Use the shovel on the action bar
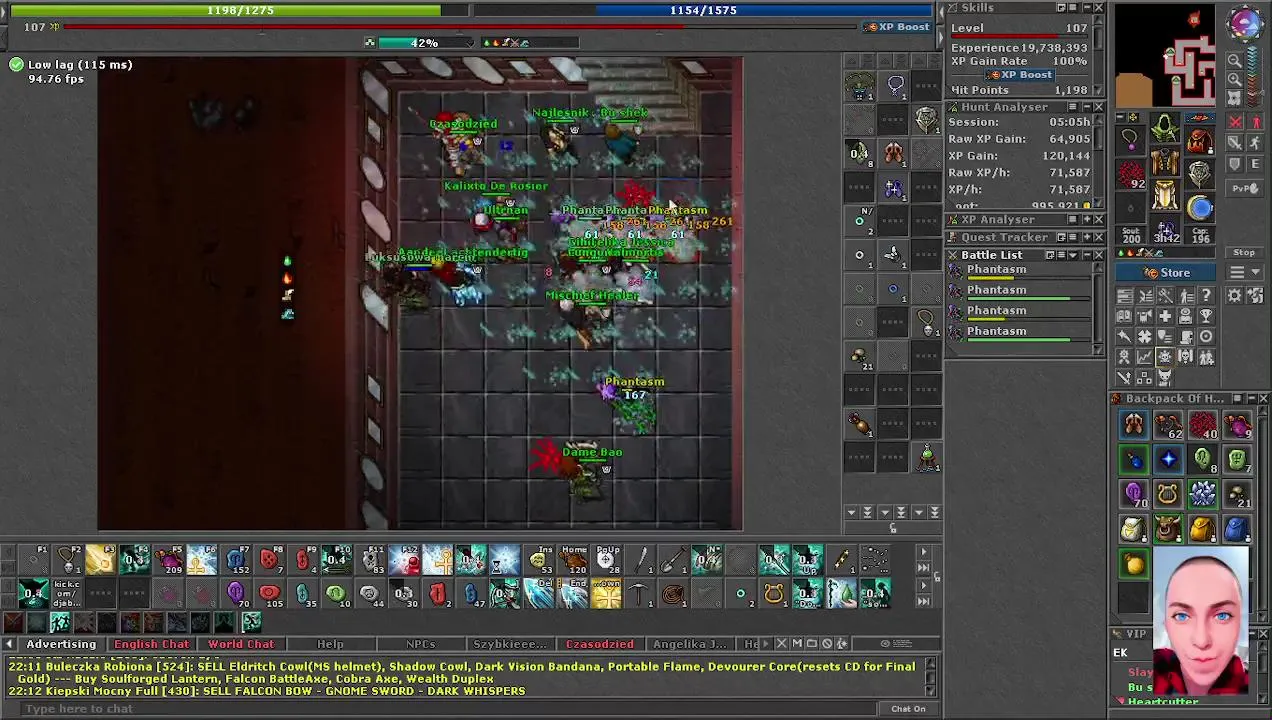The image size is (1272, 720). [x=672, y=558]
